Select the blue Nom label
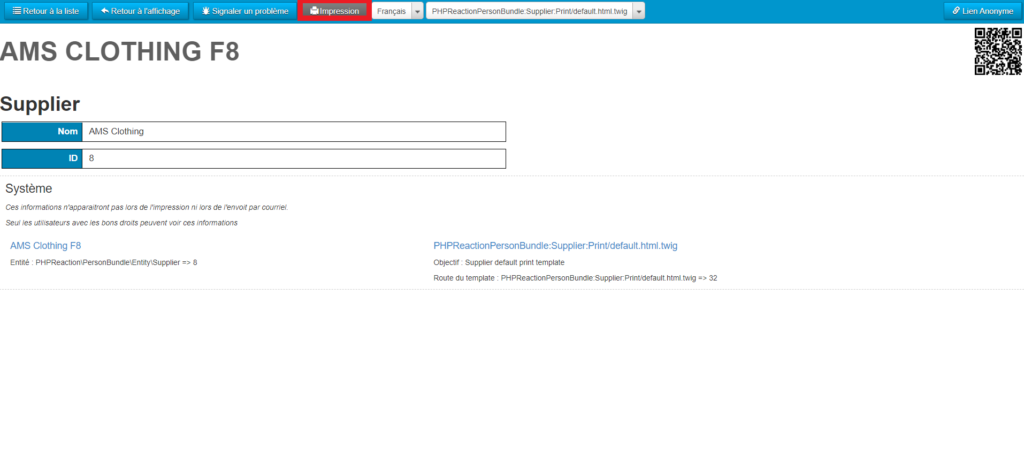Viewport: 1024px width, 462px height. pyautogui.click(x=42, y=131)
